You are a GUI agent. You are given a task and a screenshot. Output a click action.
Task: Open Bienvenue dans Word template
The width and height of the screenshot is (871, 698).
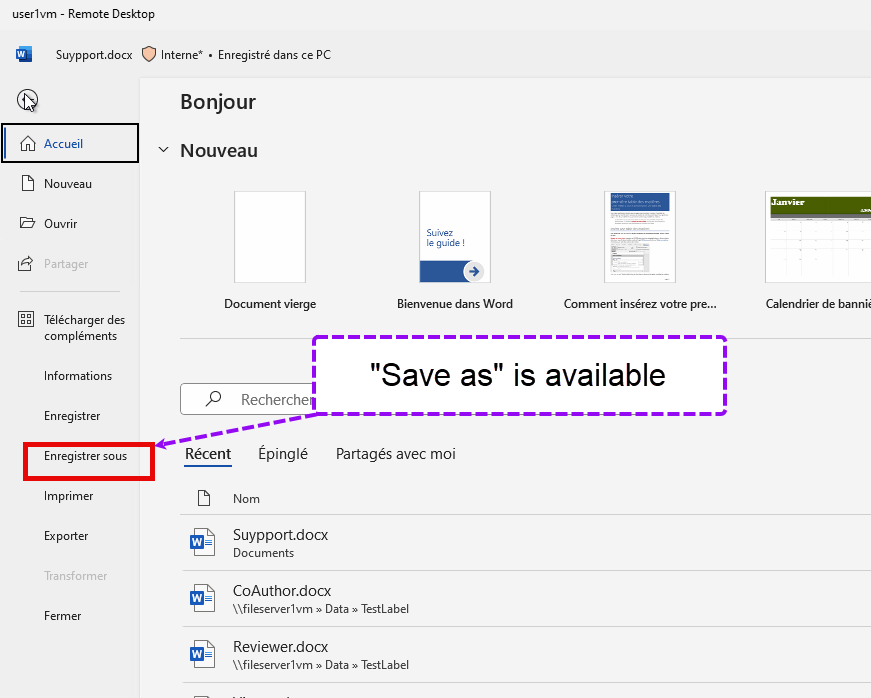point(455,251)
